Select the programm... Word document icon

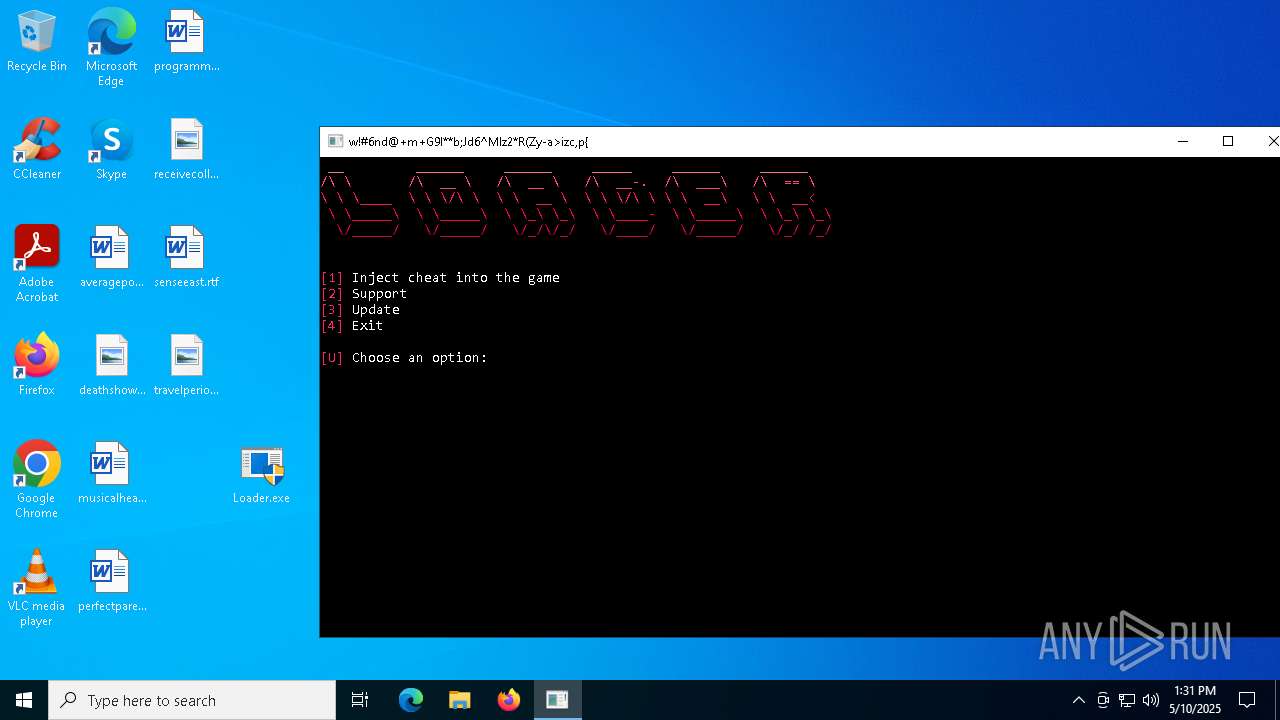(x=186, y=42)
